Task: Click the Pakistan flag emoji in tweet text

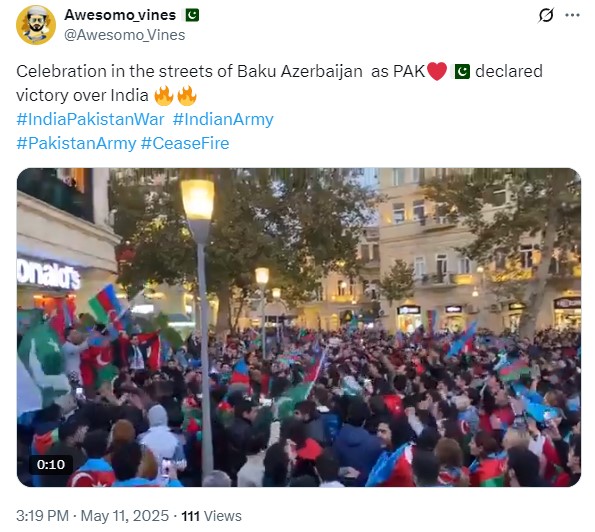Action: (462, 71)
